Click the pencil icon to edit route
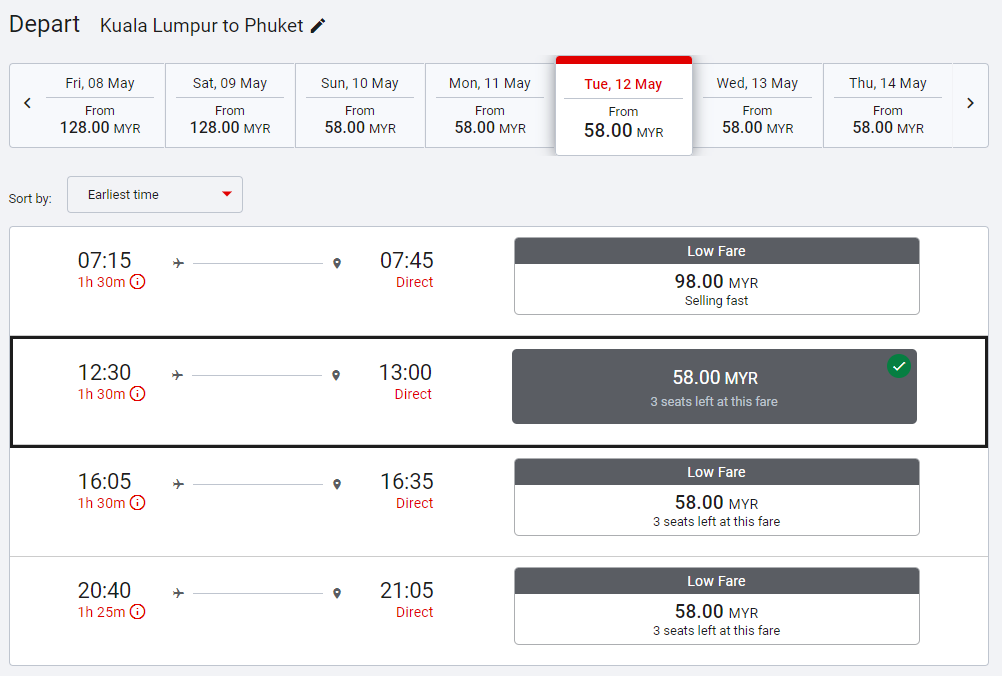This screenshot has width=1002, height=676. (318, 26)
